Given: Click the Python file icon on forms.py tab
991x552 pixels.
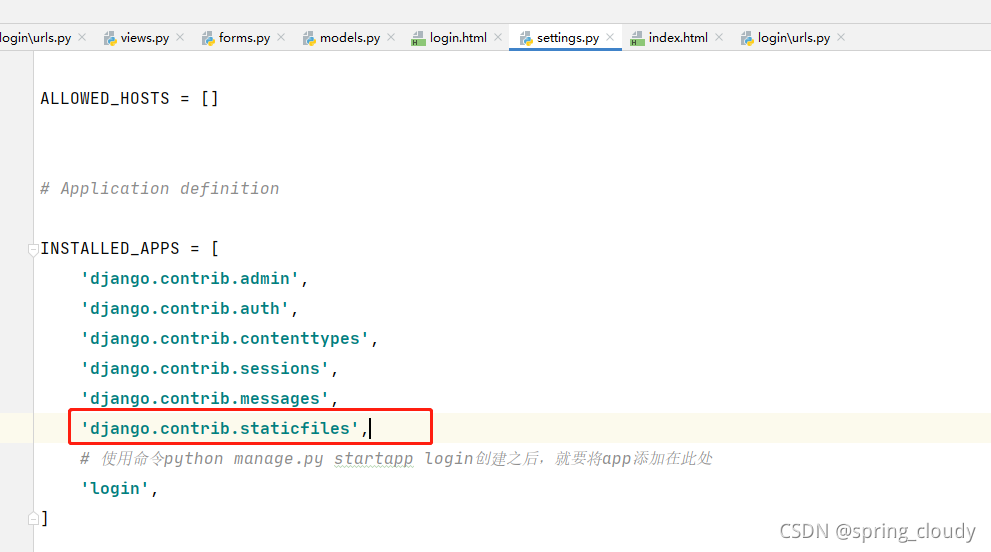Looking at the screenshot, I should click(208, 39).
